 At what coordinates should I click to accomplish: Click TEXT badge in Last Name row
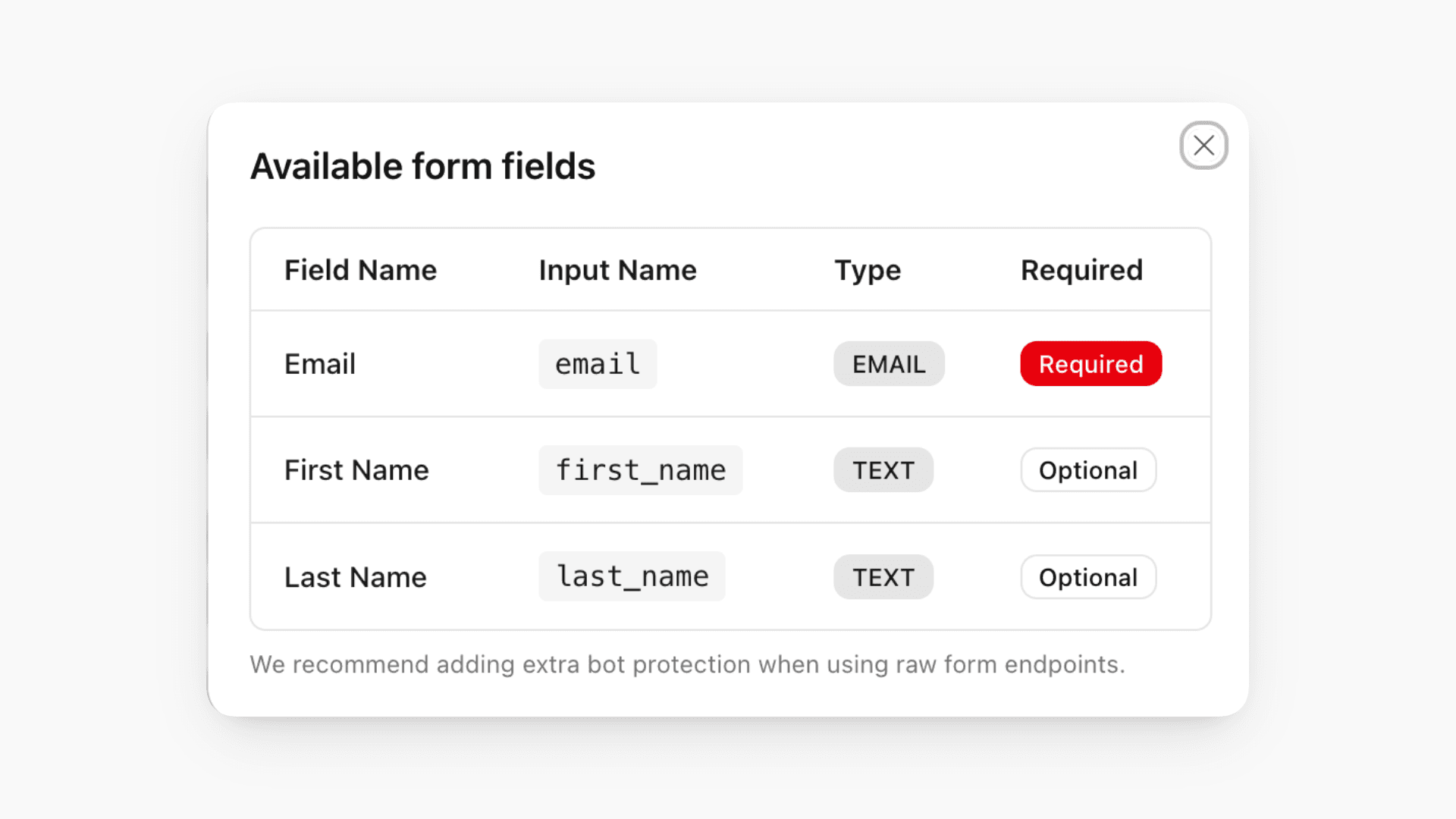[883, 577]
